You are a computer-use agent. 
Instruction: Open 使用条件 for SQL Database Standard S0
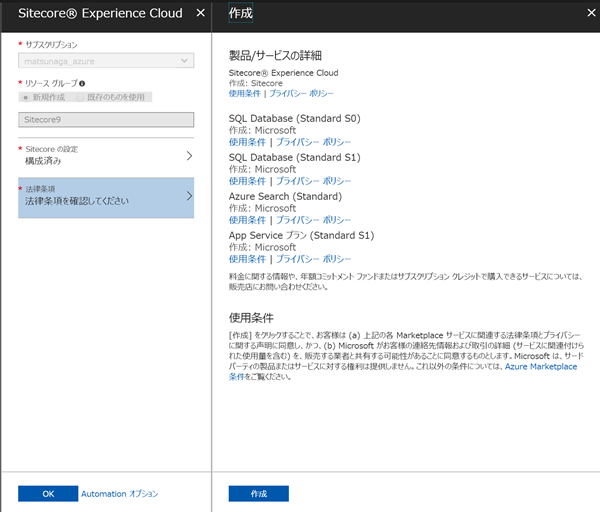(247, 142)
